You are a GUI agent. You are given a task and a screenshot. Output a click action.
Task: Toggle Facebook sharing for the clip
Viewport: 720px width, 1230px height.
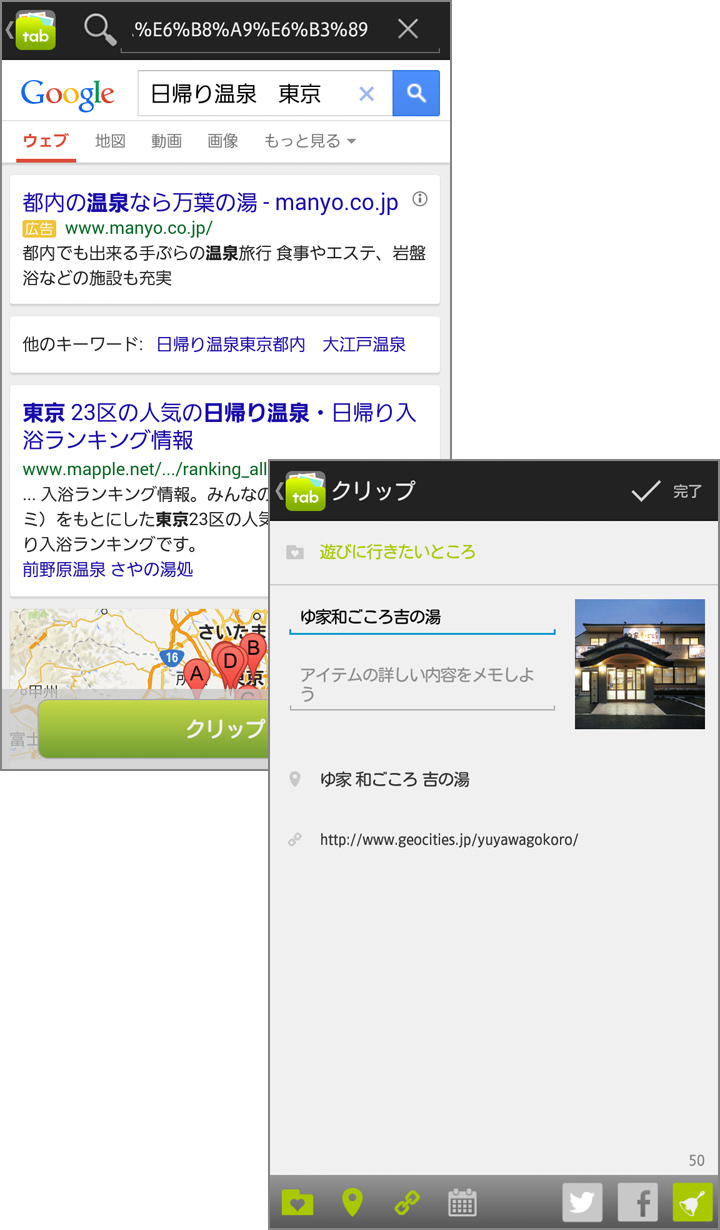(638, 1202)
